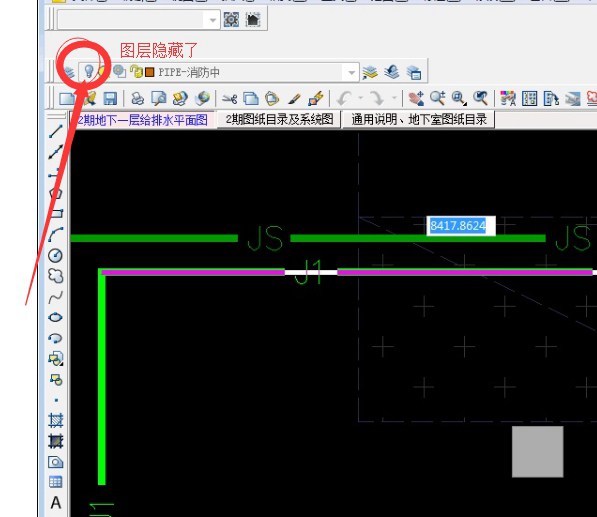Select the Spline curve tool
597x517 pixels.
click(56, 297)
